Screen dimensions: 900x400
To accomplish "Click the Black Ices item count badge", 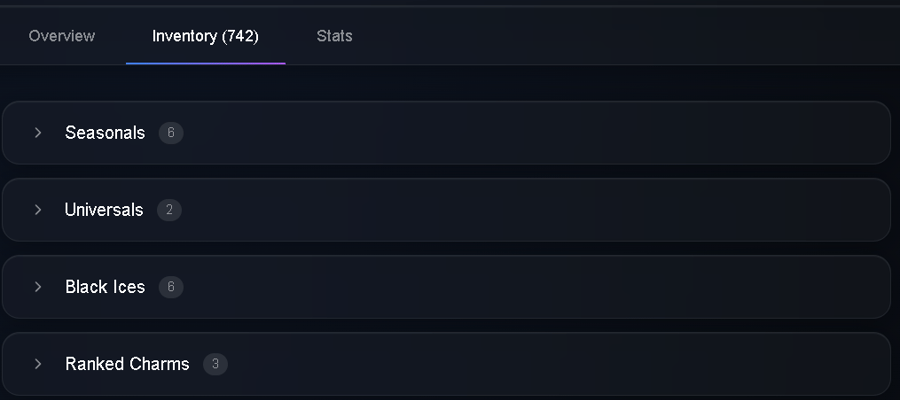I will [171, 287].
